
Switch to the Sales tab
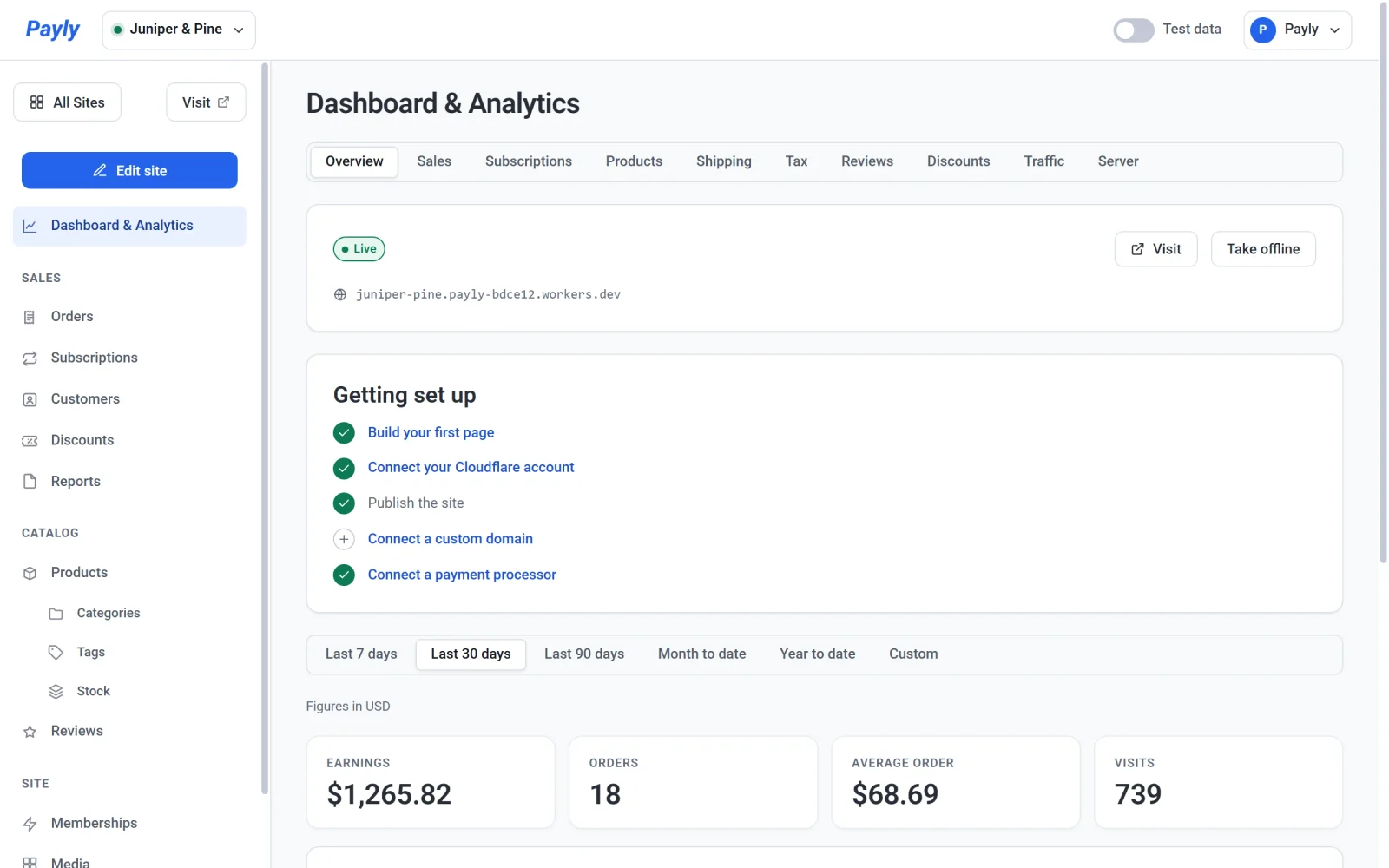coord(434,161)
